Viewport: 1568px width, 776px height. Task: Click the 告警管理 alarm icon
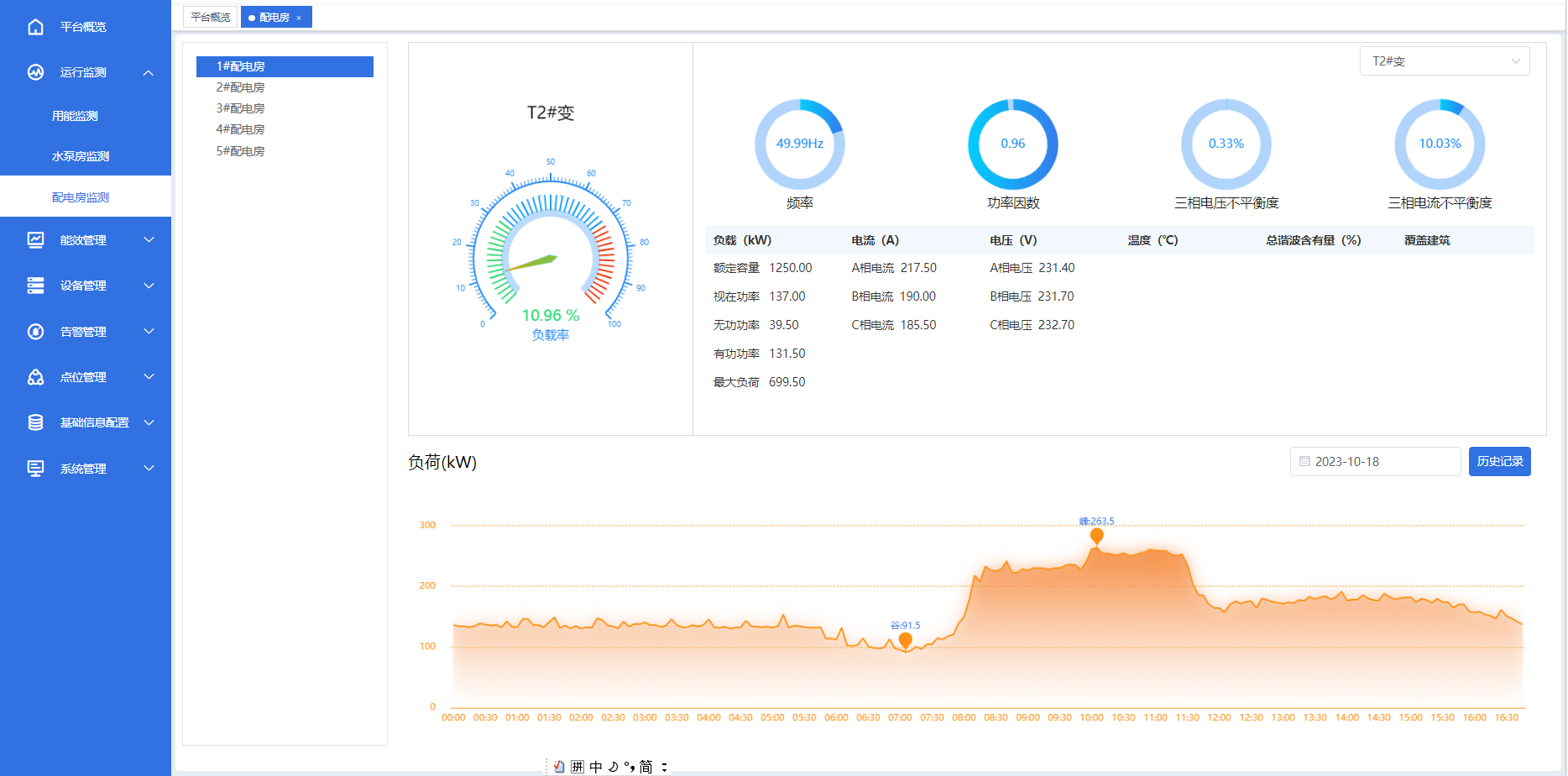point(35,332)
